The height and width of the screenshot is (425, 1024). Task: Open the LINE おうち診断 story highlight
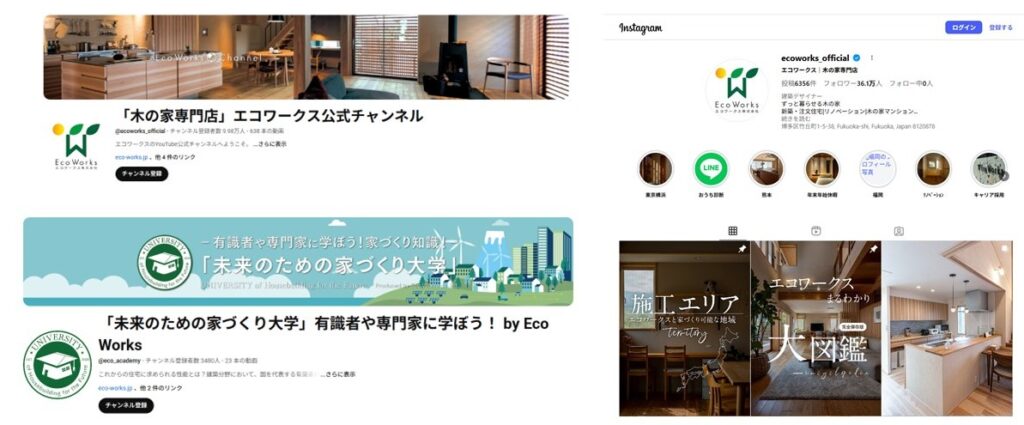coord(711,169)
